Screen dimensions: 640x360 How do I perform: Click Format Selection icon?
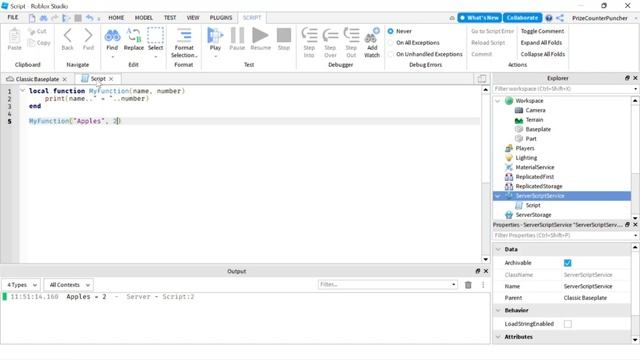click(184, 36)
